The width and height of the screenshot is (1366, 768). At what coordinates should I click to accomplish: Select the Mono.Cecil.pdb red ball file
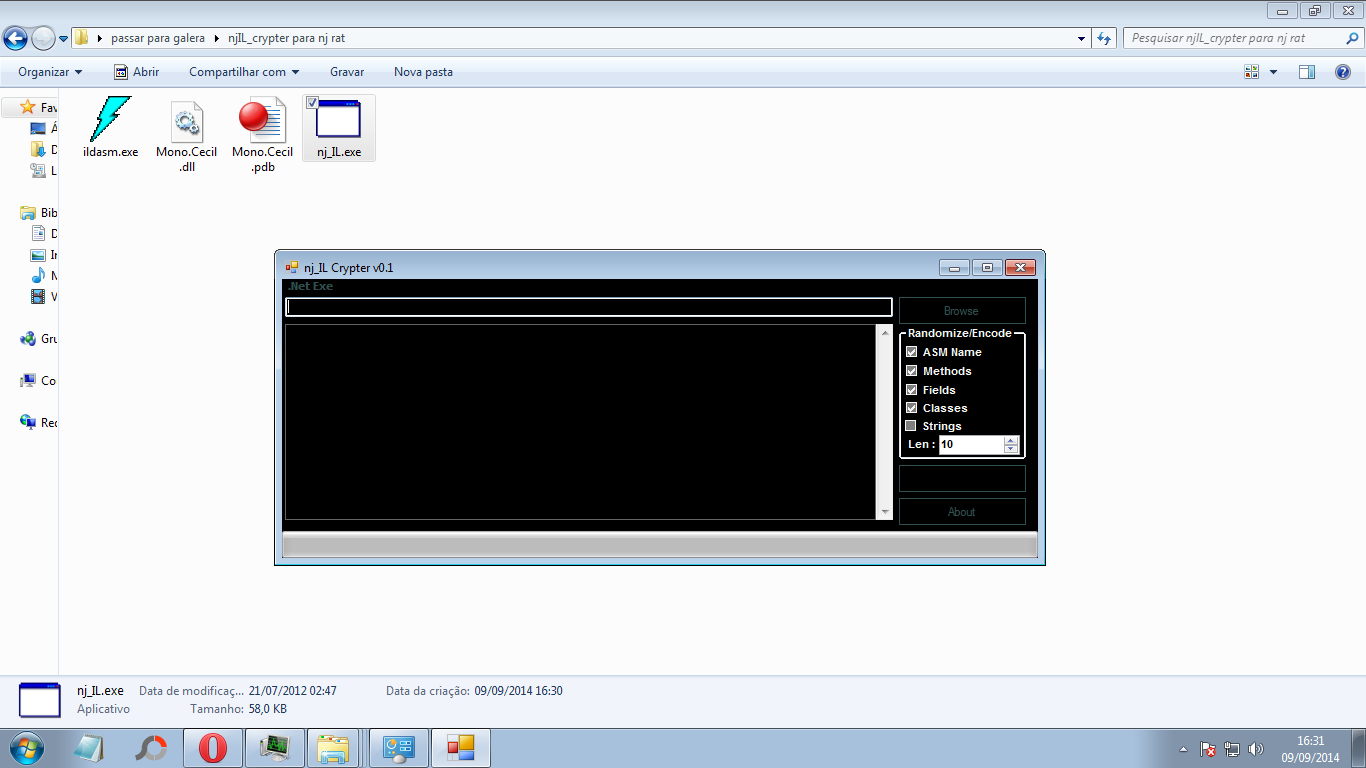click(x=262, y=121)
